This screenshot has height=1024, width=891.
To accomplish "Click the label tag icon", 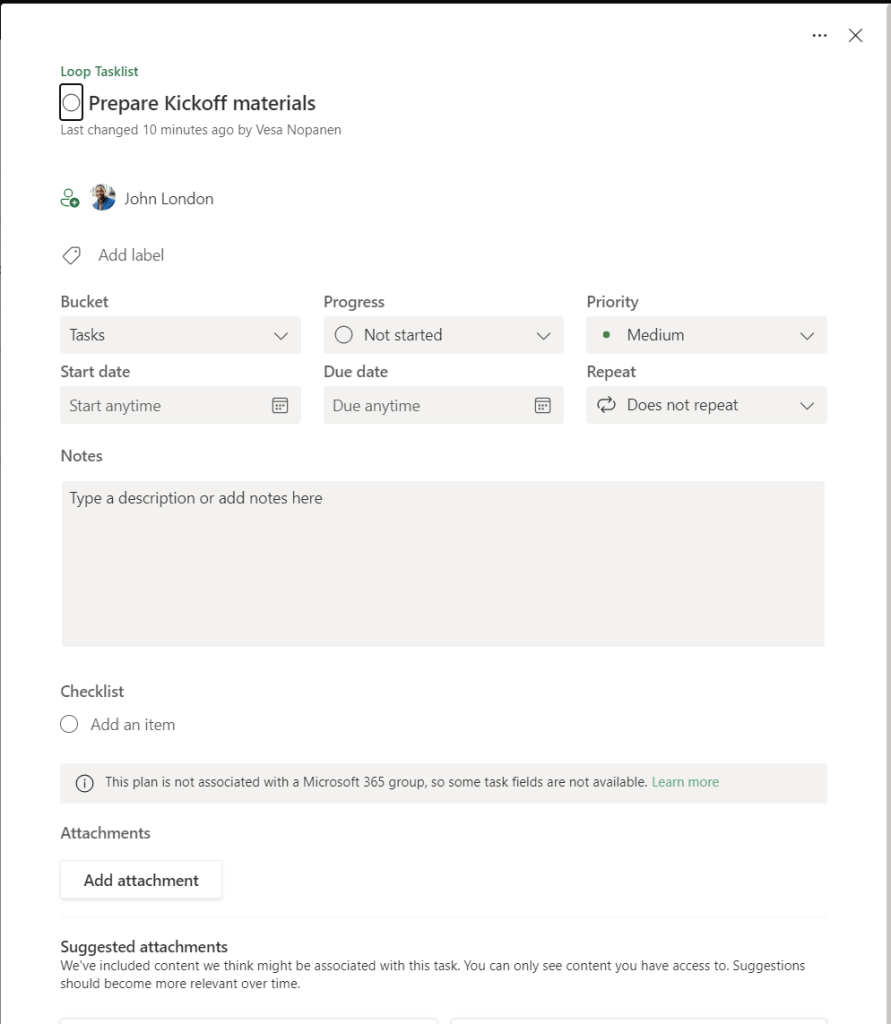I will (72, 256).
